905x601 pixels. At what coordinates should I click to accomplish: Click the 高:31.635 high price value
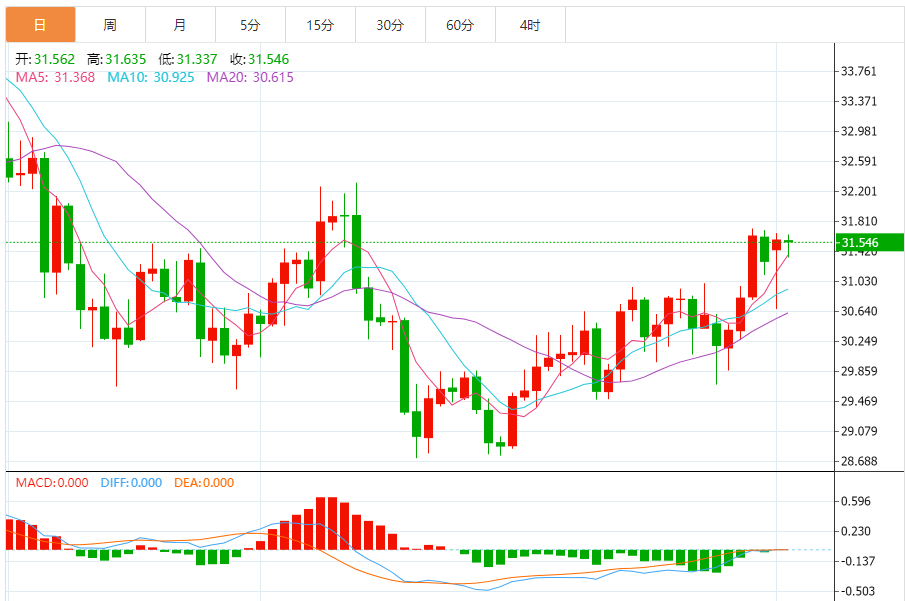tap(116, 59)
